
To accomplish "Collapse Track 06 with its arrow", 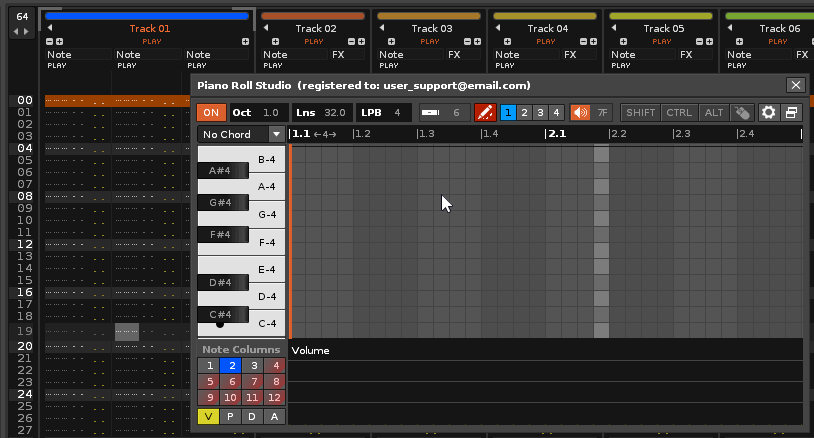I will [x=730, y=28].
